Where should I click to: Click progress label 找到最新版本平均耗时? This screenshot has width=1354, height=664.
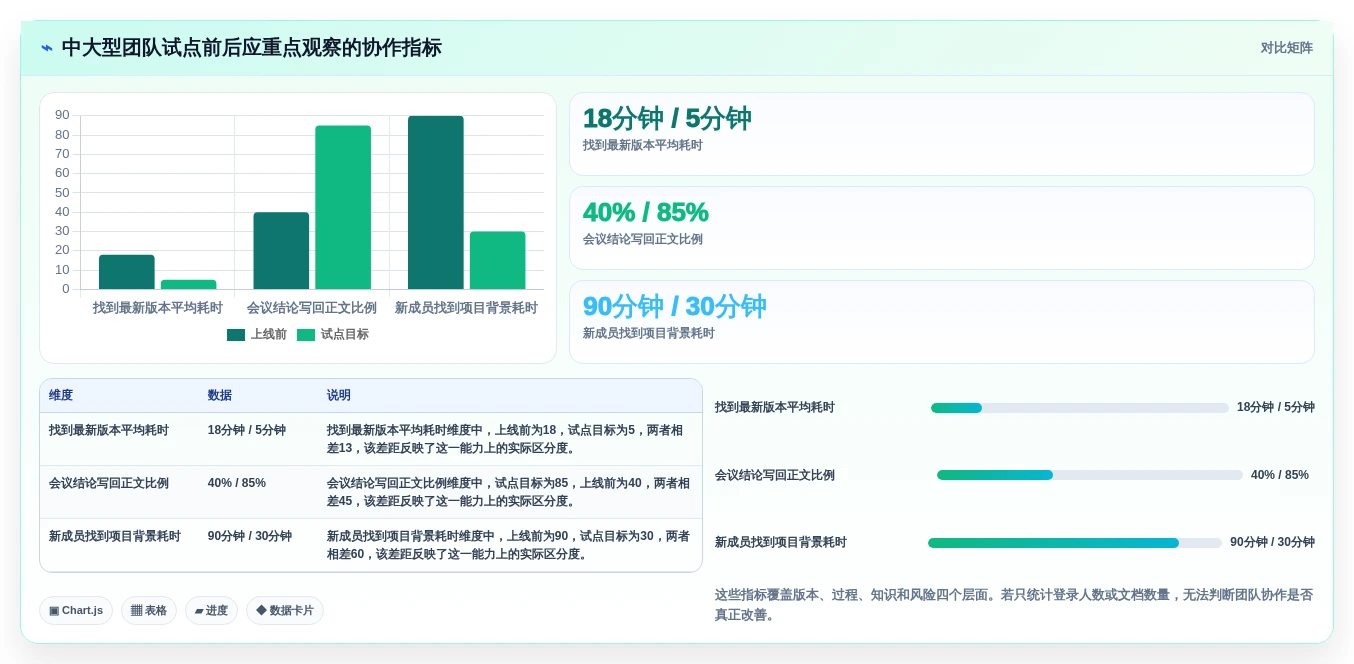[x=775, y=408]
